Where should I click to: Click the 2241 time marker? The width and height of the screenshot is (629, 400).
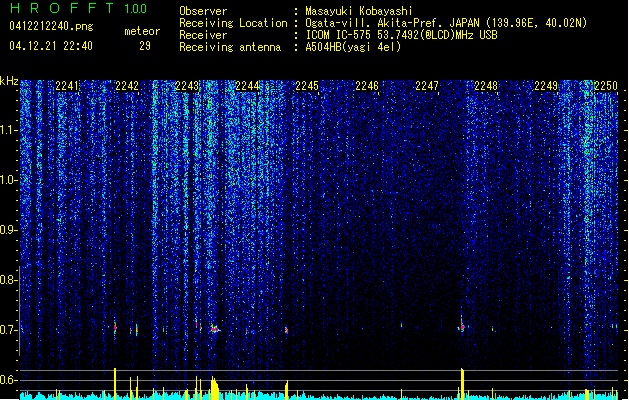67,86
